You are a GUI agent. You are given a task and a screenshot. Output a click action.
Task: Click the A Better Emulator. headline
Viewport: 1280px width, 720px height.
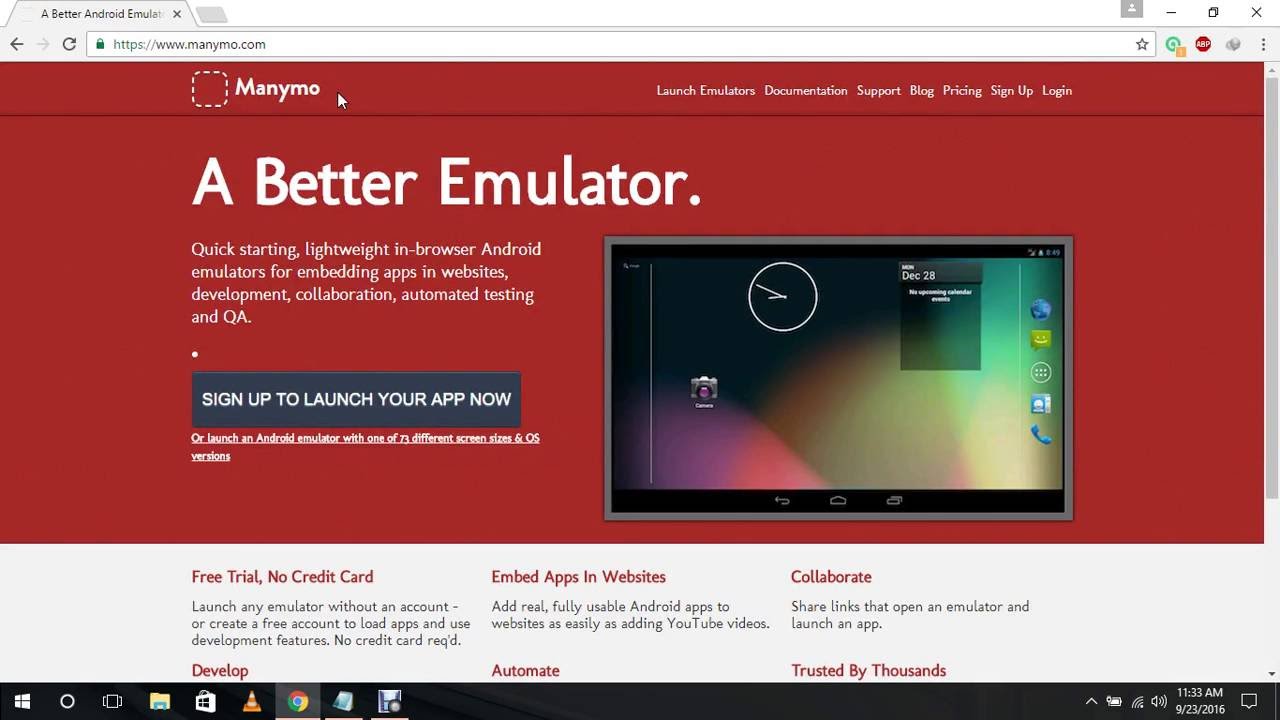coord(446,182)
